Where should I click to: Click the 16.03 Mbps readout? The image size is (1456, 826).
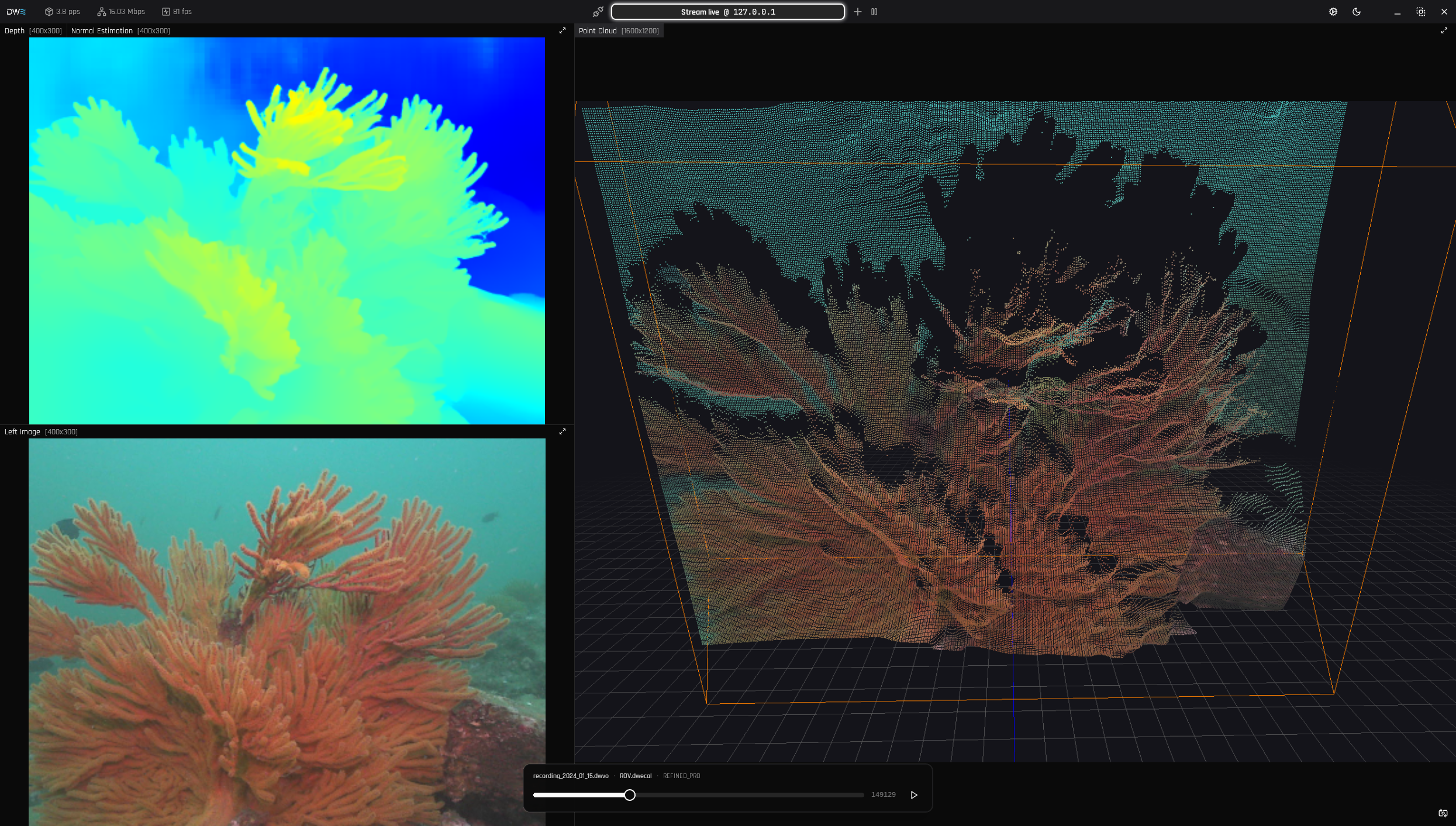(x=127, y=12)
